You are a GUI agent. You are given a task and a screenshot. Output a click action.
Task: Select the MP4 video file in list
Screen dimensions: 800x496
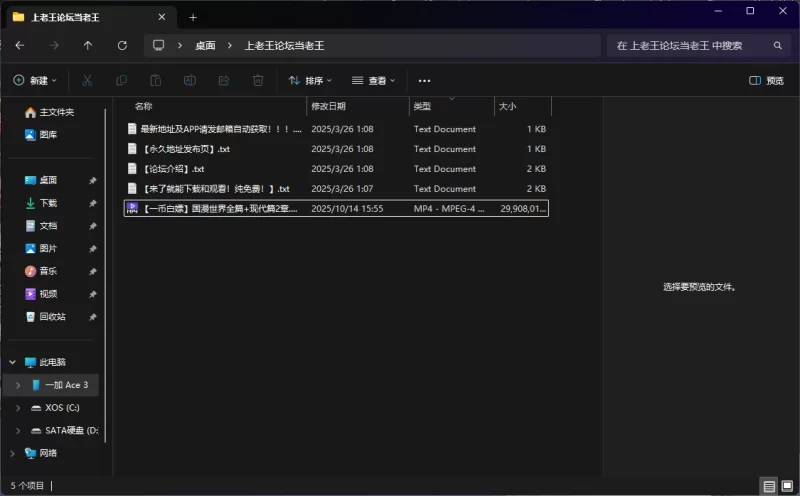(x=220, y=208)
